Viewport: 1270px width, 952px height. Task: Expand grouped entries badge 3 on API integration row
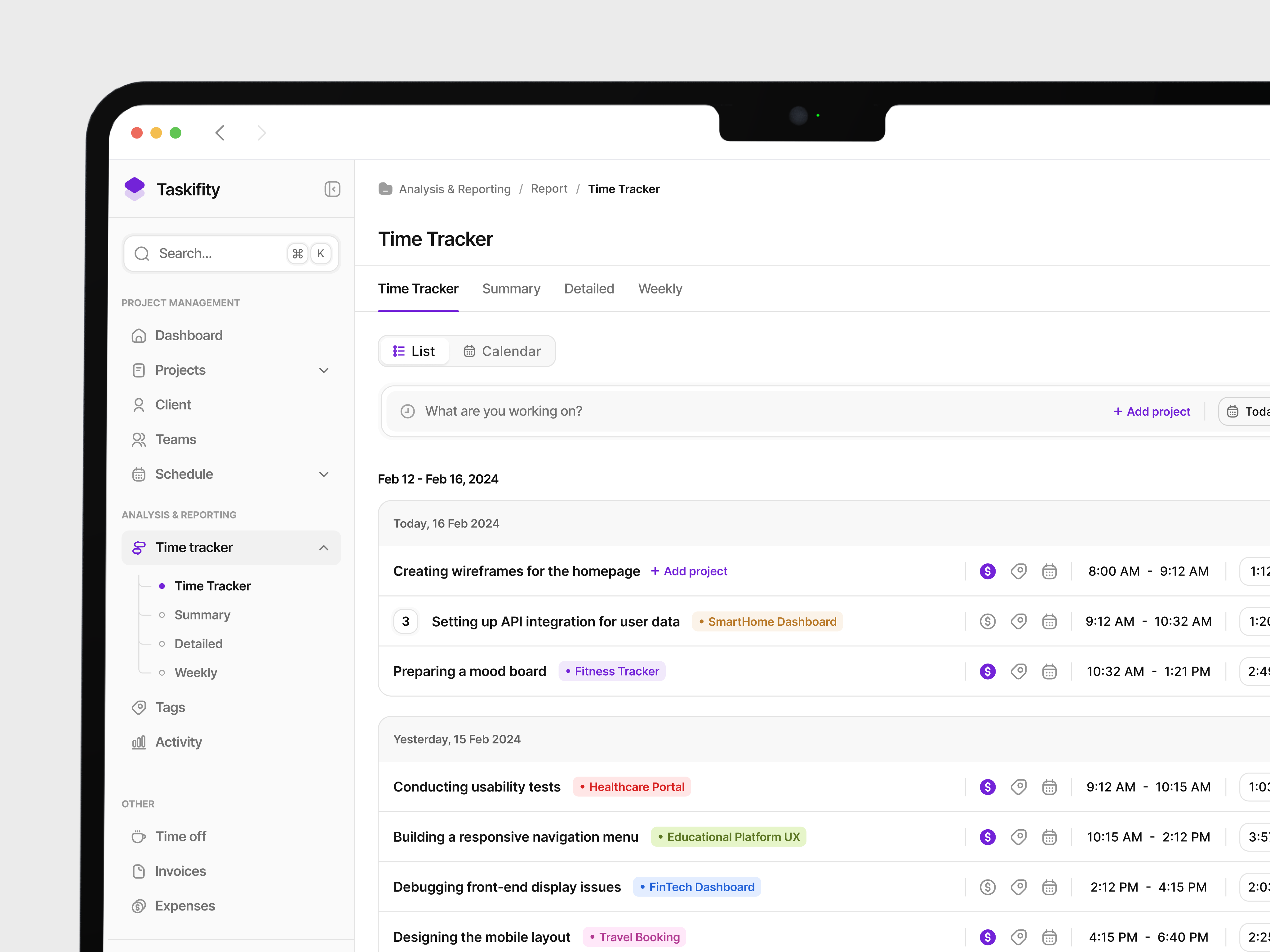(x=406, y=621)
